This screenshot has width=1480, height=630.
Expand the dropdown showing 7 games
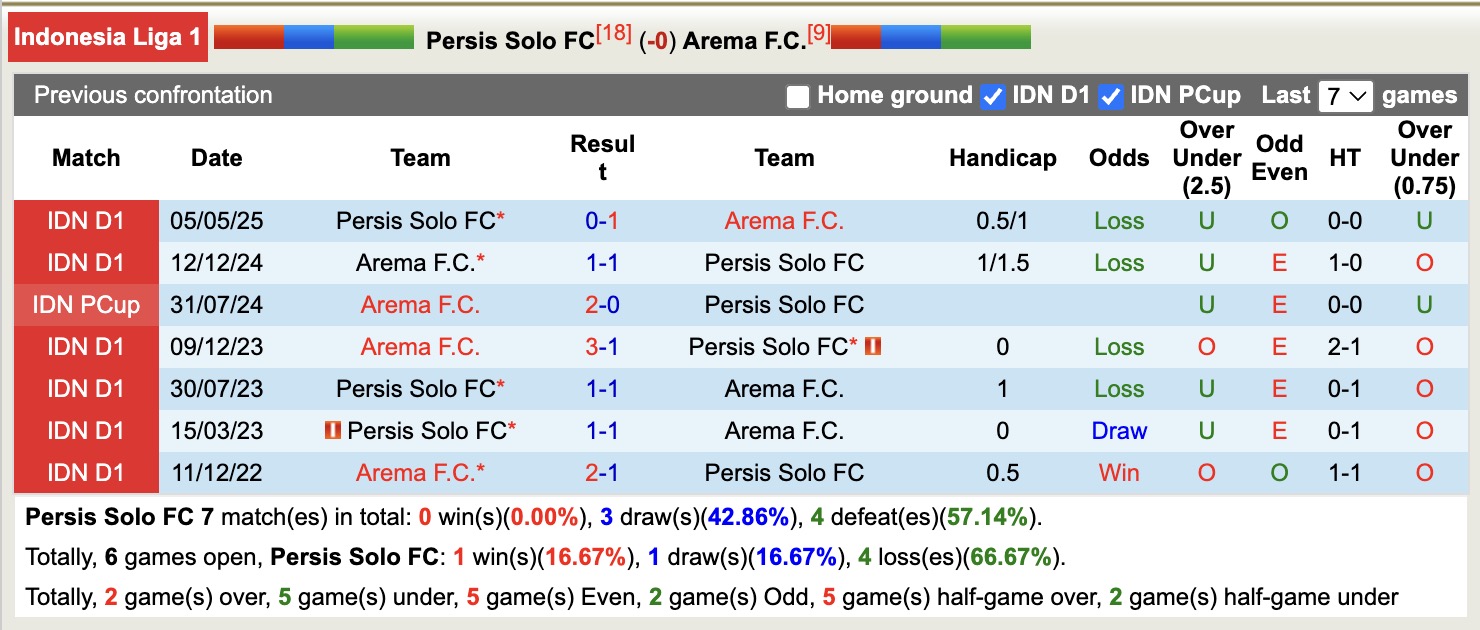1345,96
